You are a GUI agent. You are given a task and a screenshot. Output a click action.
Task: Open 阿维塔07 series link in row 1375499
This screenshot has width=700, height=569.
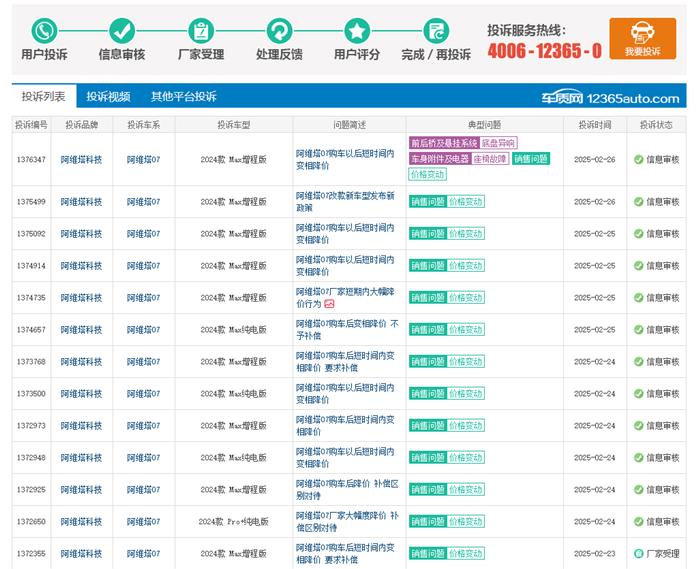(x=143, y=202)
